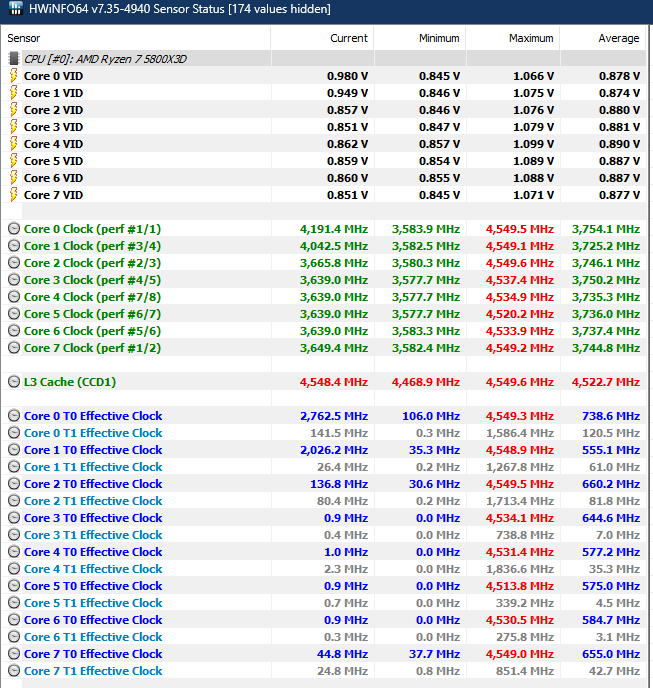
Task: Click the clock icon for Core 6 Clock (perf #5/6)
Action: 14,331
